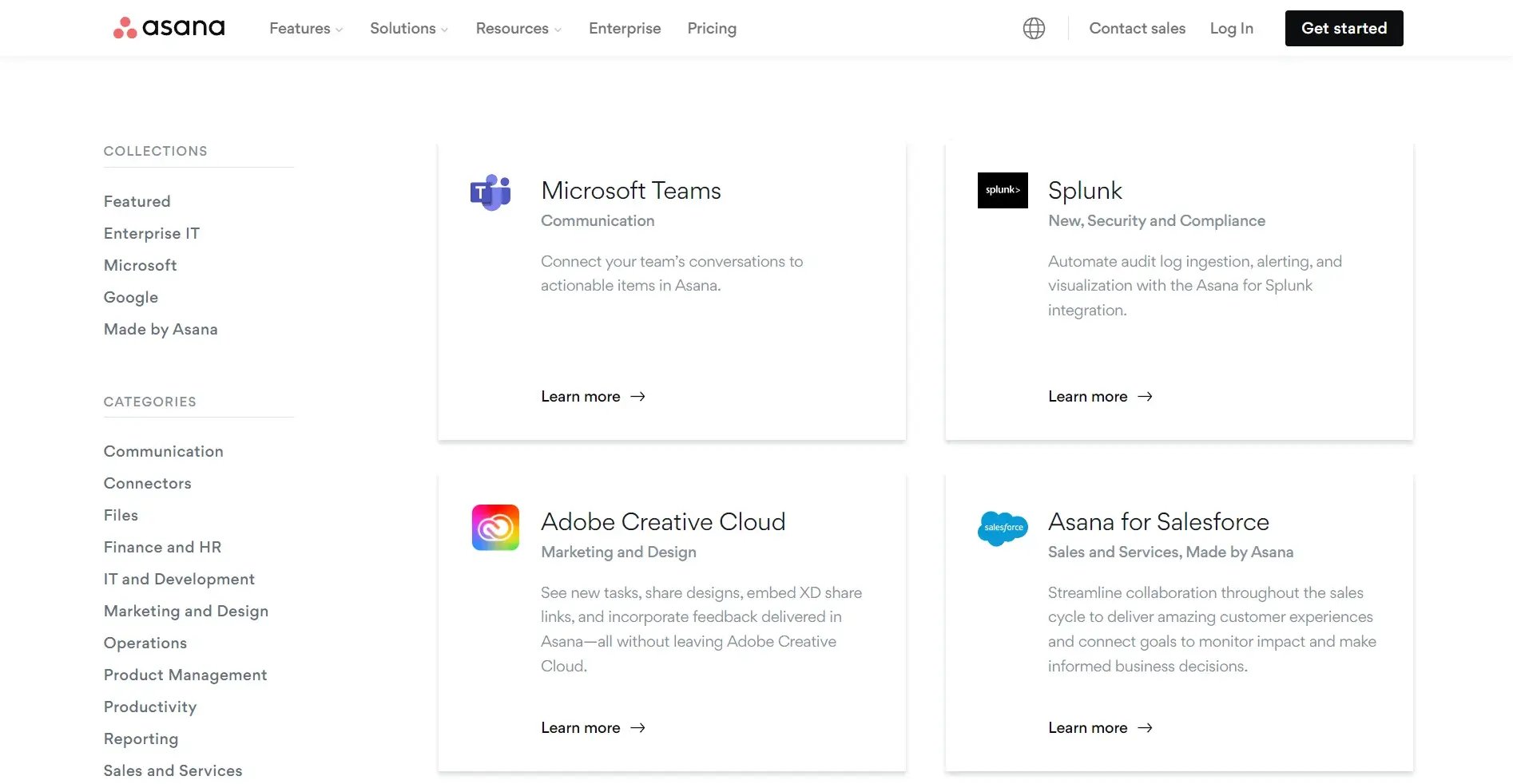Image resolution: width=1513 pixels, height=784 pixels.
Task: Filter by Productivity category
Action: click(x=149, y=707)
